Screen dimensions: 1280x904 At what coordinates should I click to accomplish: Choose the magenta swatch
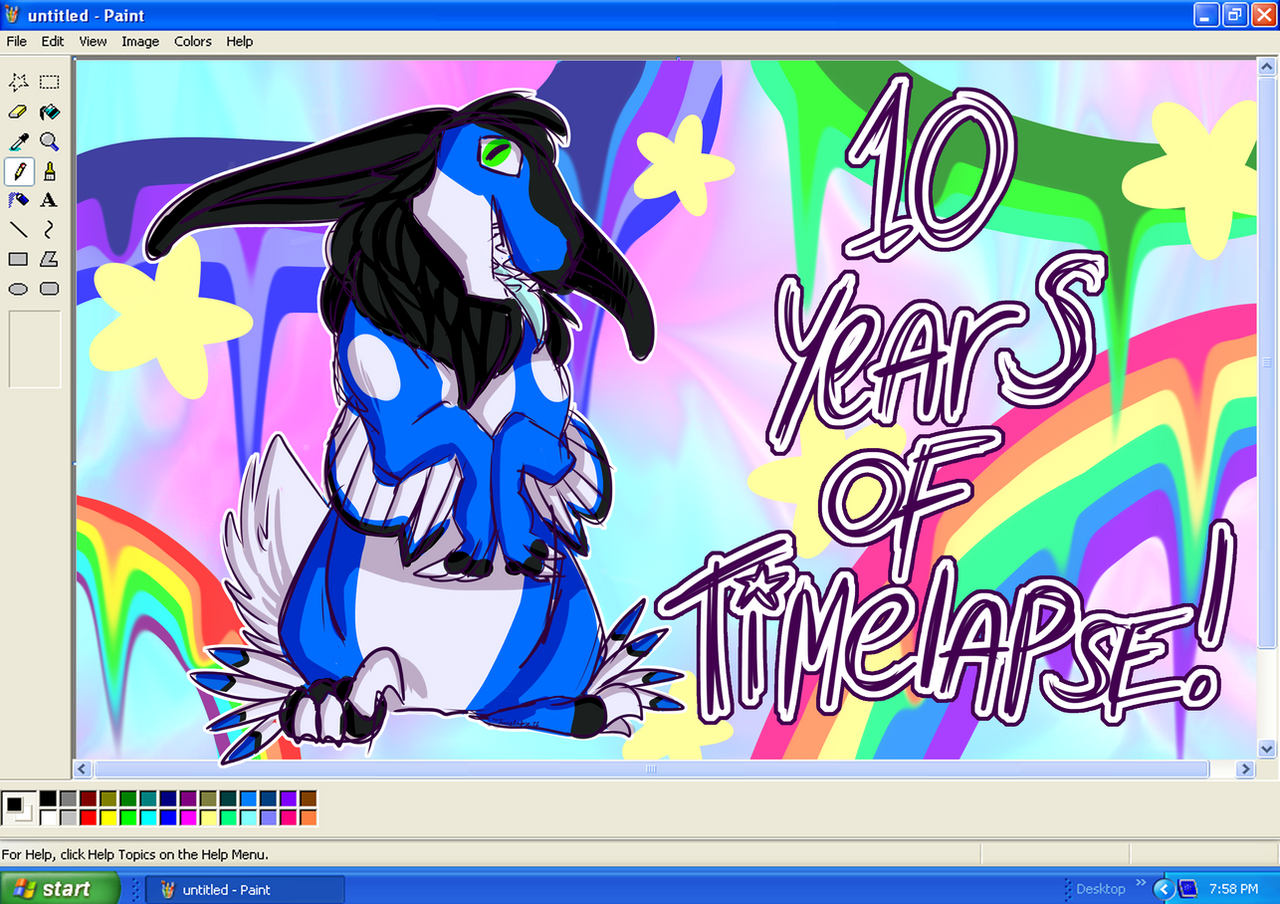(x=188, y=818)
